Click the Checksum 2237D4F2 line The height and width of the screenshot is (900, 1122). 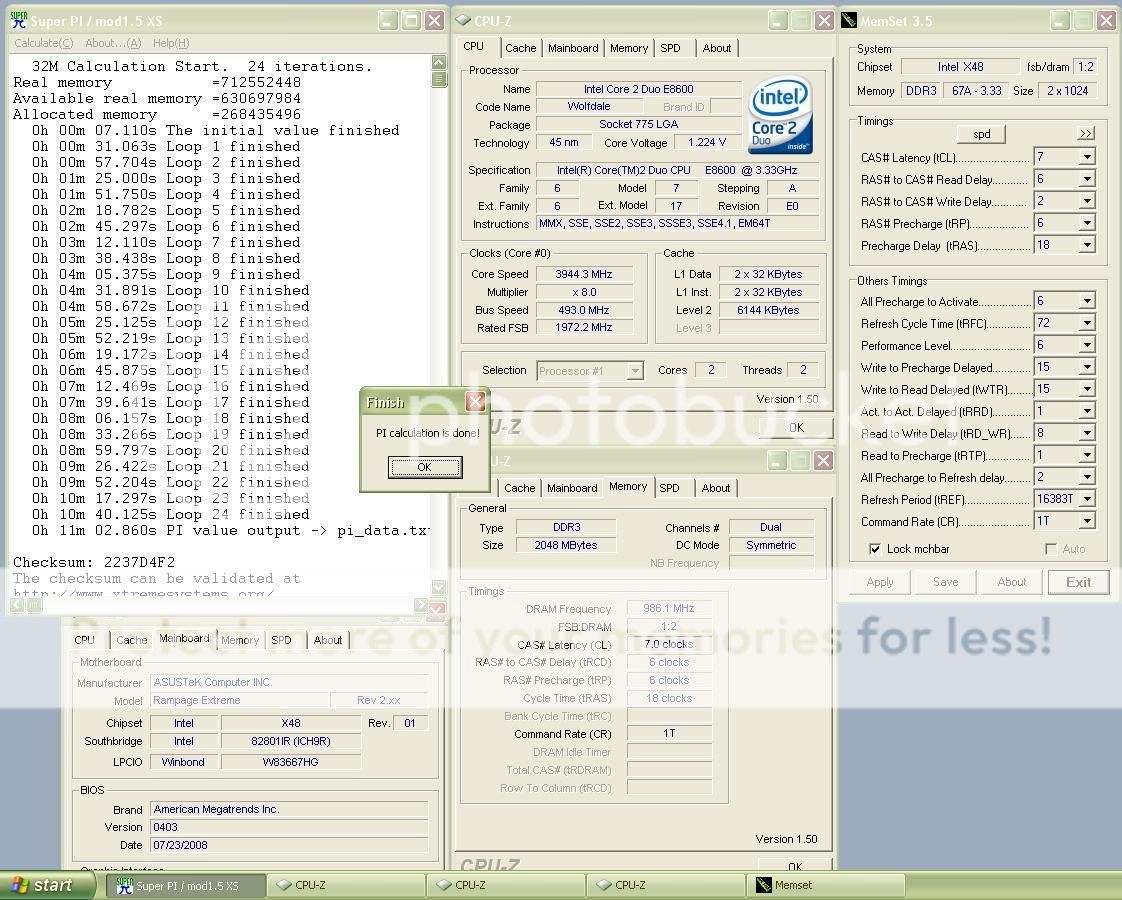pyautogui.click(x=94, y=562)
